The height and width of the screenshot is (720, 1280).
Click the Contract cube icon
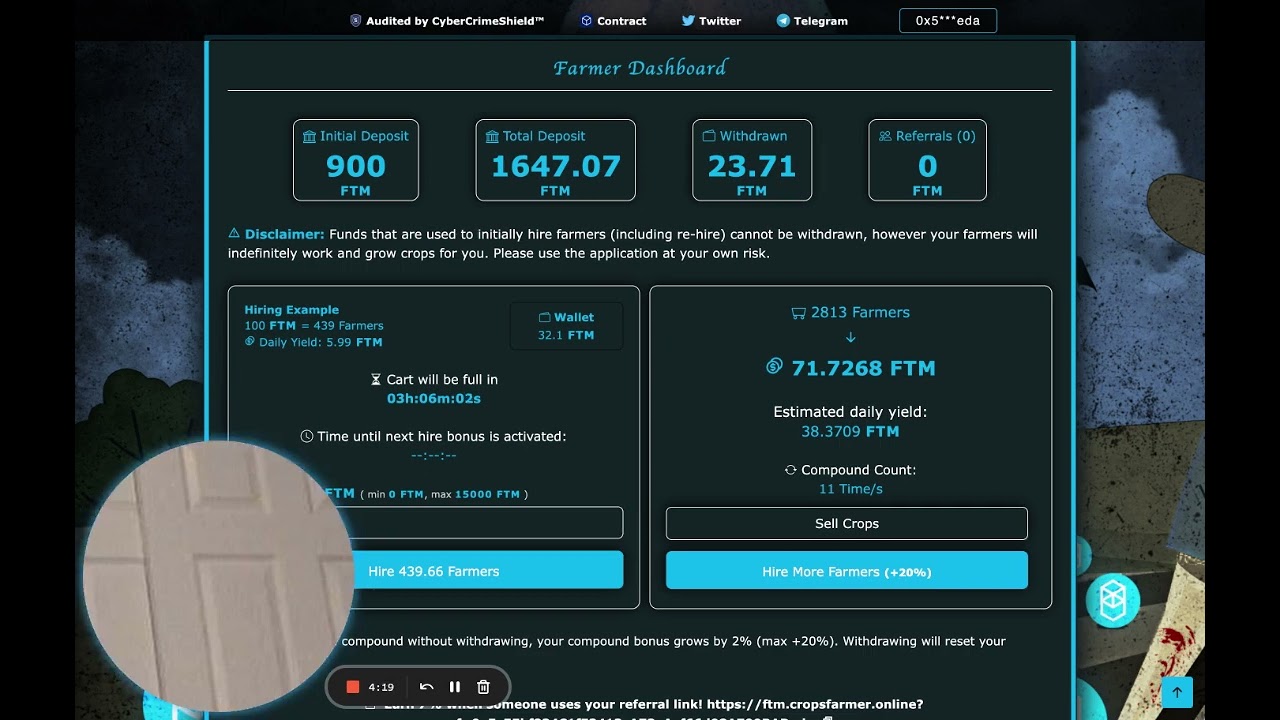tap(587, 20)
